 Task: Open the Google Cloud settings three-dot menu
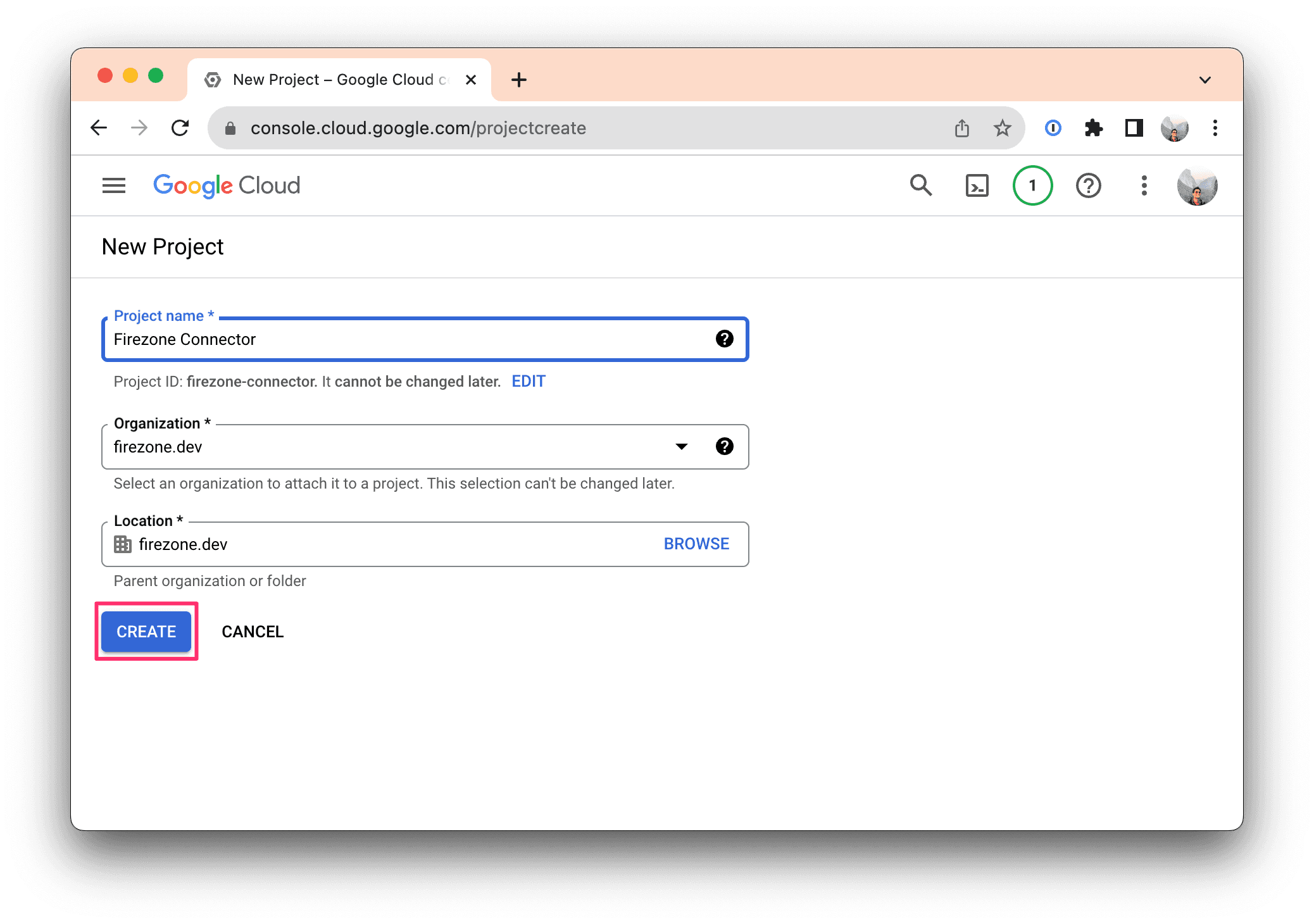pyautogui.click(x=1144, y=185)
